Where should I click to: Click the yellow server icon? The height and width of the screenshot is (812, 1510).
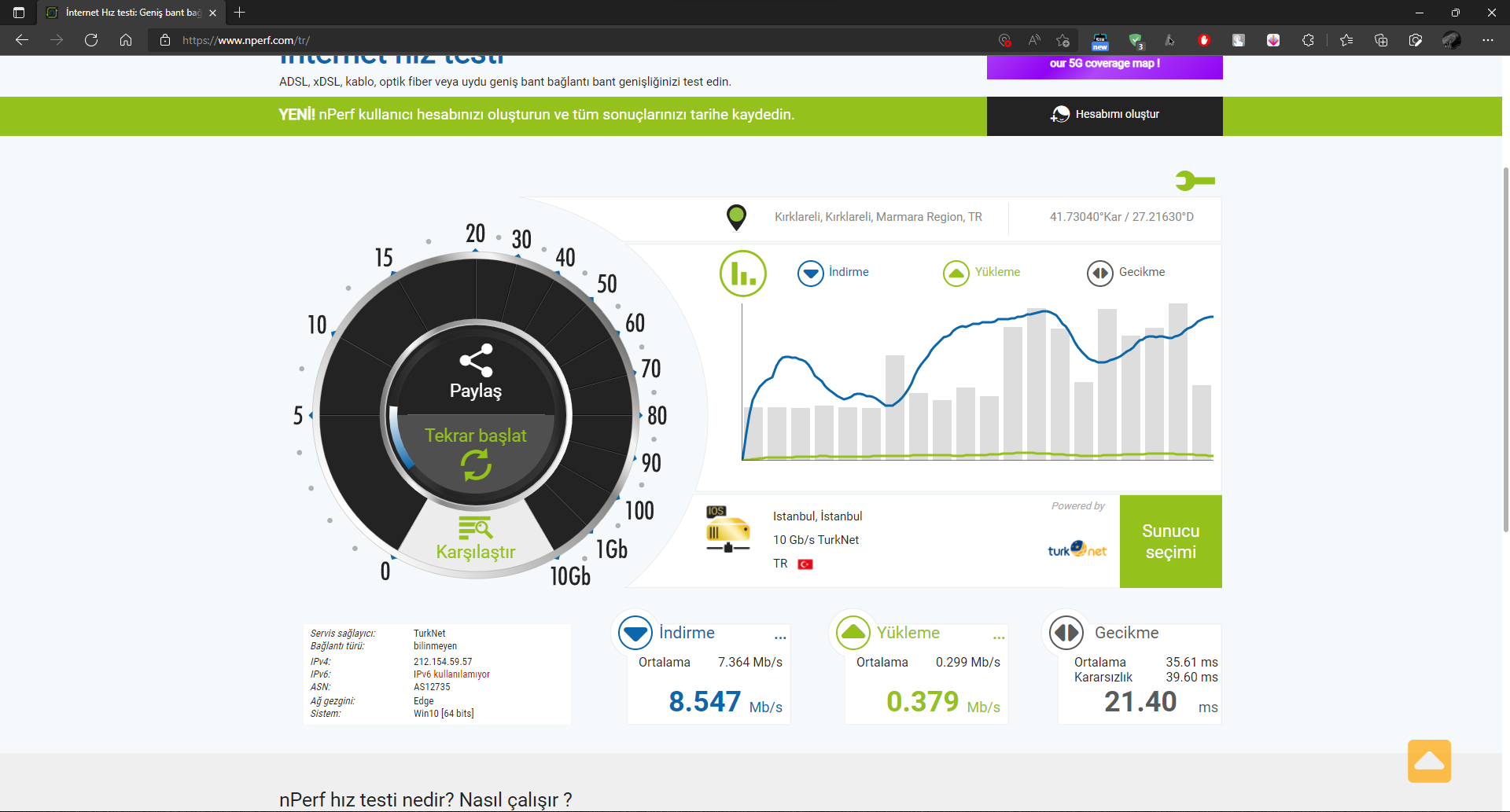click(727, 530)
